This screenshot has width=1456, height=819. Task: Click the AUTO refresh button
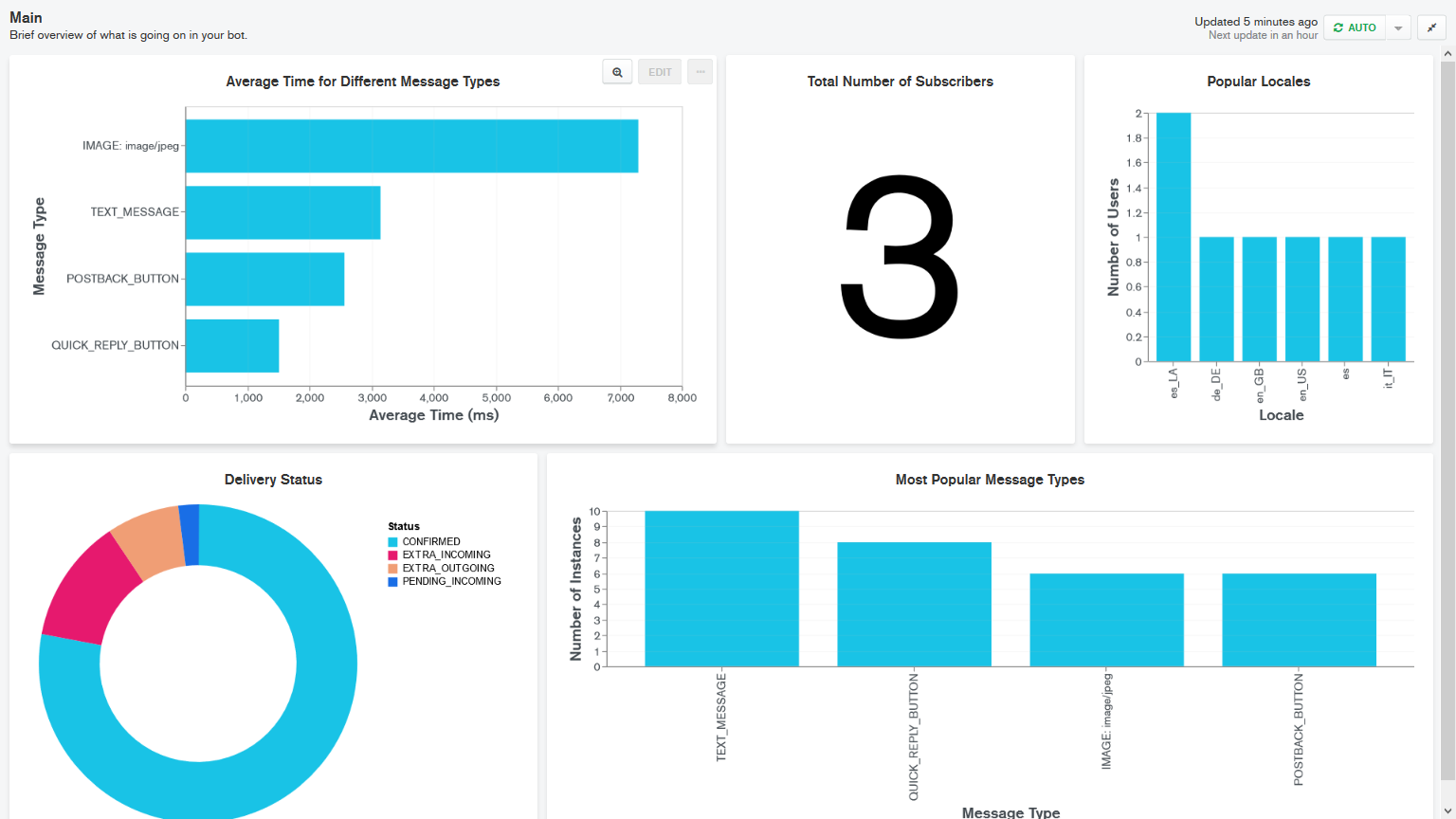click(x=1355, y=27)
